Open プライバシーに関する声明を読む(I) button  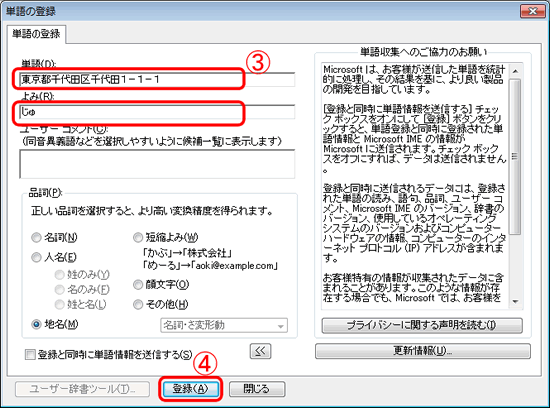coord(422,325)
